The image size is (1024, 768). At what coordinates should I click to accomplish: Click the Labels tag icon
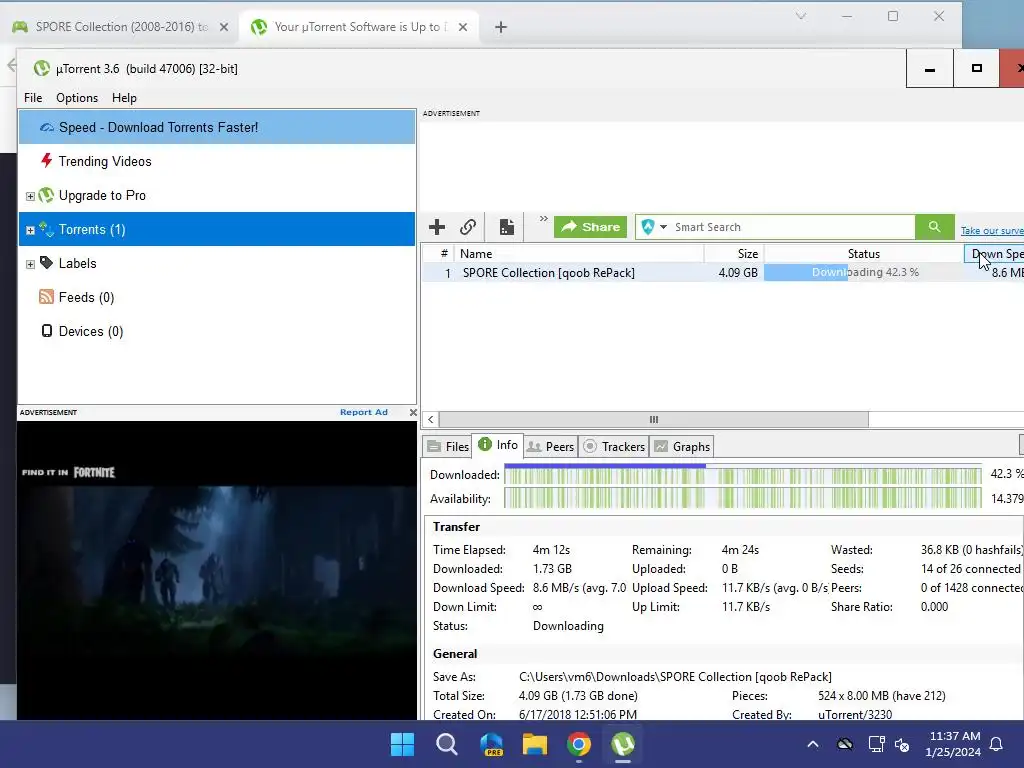[46, 263]
